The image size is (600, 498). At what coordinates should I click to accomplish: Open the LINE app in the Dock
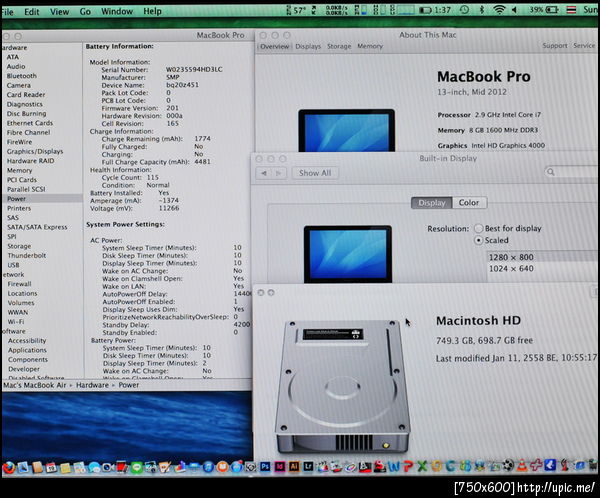click(x=137, y=467)
